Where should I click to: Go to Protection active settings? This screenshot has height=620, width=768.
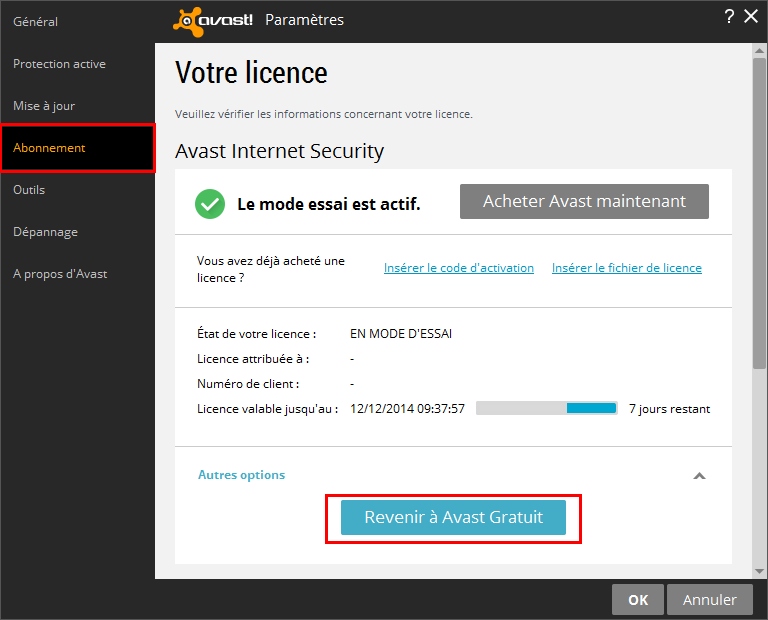pyautogui.click(x=59, y=64)
